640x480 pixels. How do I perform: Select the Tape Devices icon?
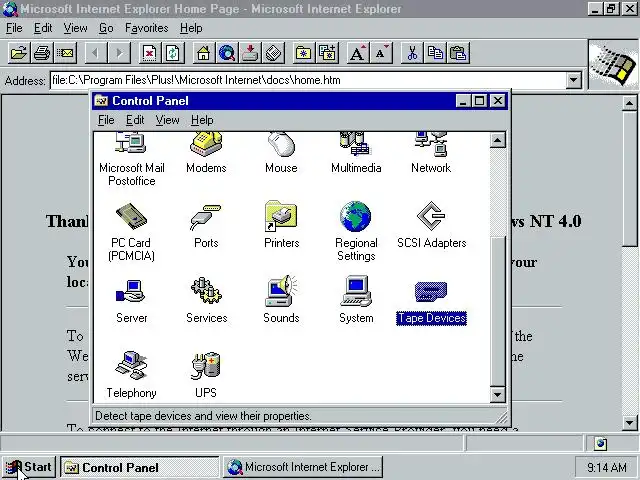coord(431,302)
